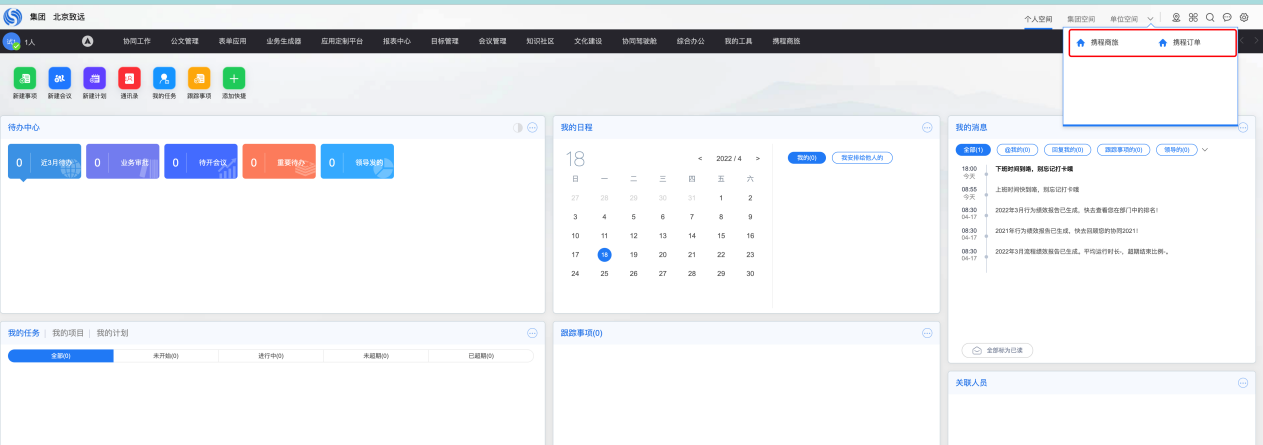This screenshot has width=1263, height=445.
Task: Toggle the 我的(0) schedule filter
Action: (x=806, y=158)
